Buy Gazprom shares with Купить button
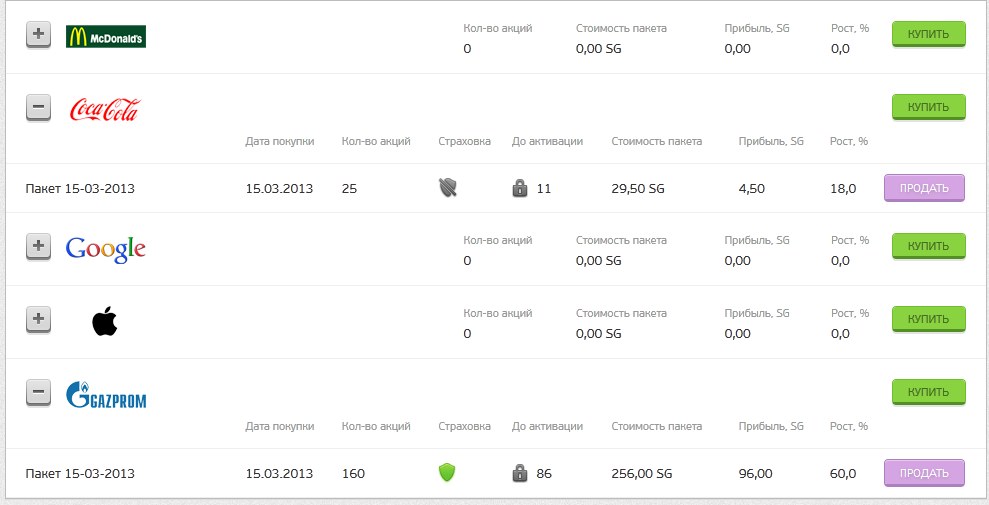 pyautogui.click(x=928, y=392)
